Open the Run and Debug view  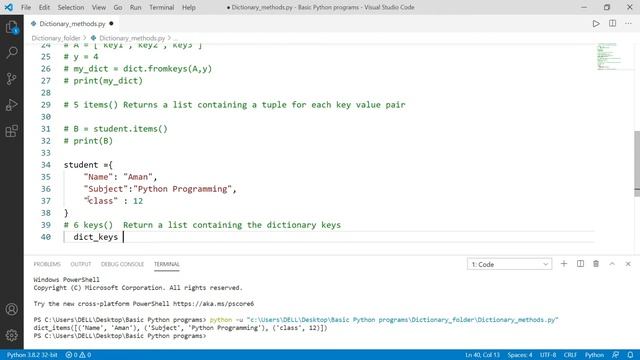click(x=11, y=105)
